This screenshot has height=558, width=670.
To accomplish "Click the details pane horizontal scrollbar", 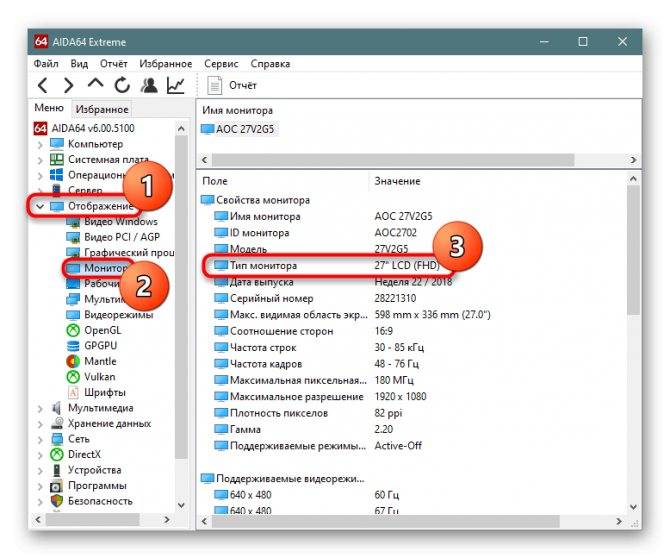I will [x=385, y=521].
